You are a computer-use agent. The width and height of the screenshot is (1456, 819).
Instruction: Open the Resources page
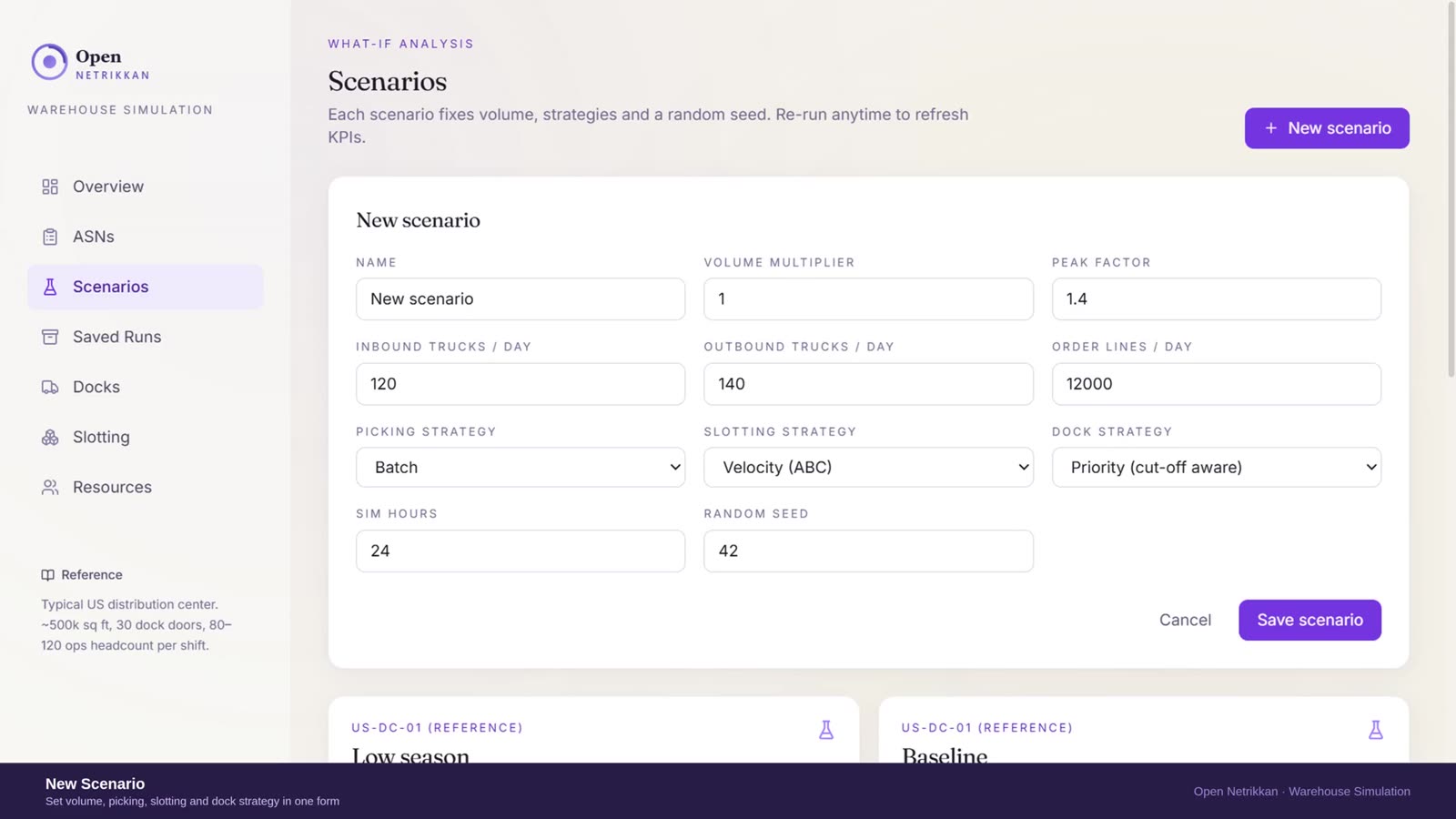(x=146, y=487)
